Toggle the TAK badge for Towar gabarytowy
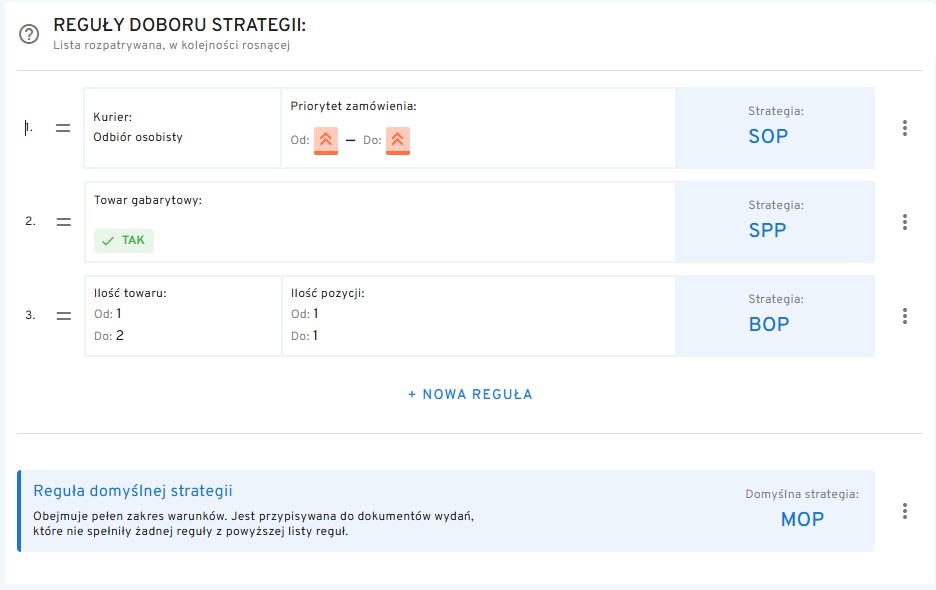Screen dimensions: 936x590 tap(124, 240)
